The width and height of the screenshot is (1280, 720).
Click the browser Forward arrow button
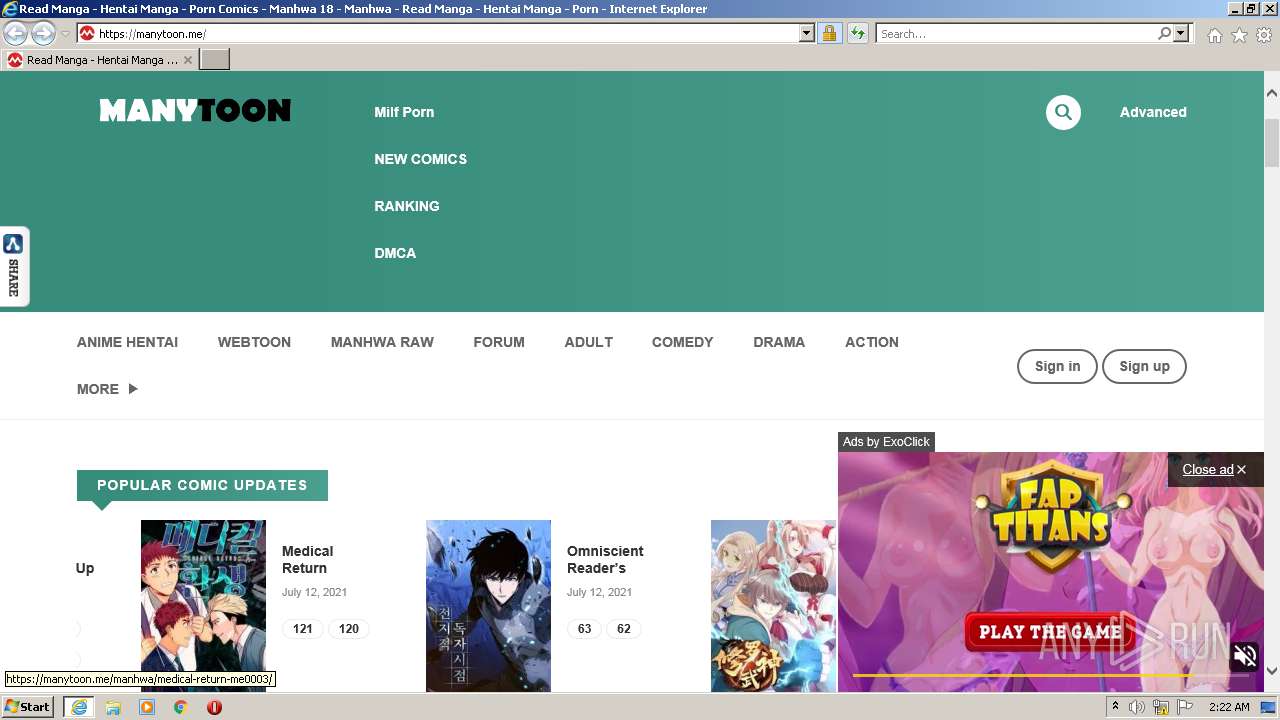(x=43, y=34)
